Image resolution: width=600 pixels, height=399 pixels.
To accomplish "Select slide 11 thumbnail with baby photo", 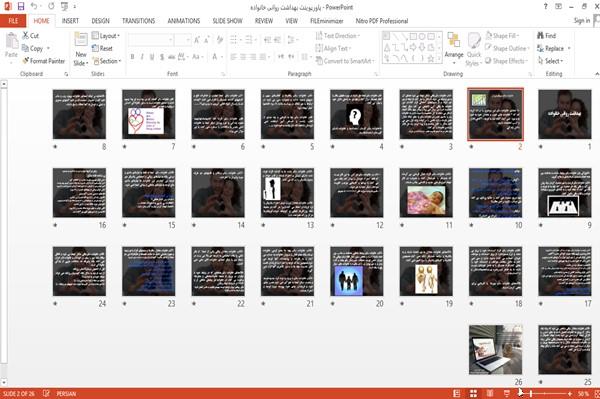I will click(426, 193).
